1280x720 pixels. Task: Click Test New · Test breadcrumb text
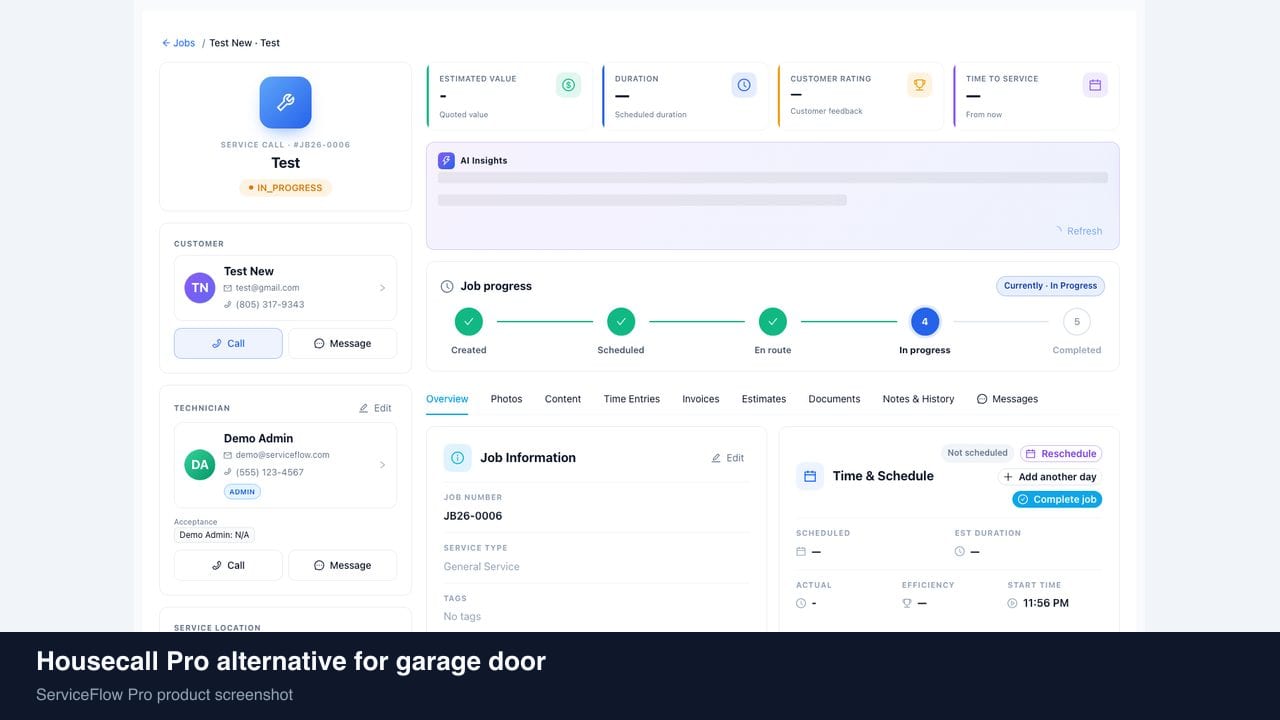coord(245,43)
